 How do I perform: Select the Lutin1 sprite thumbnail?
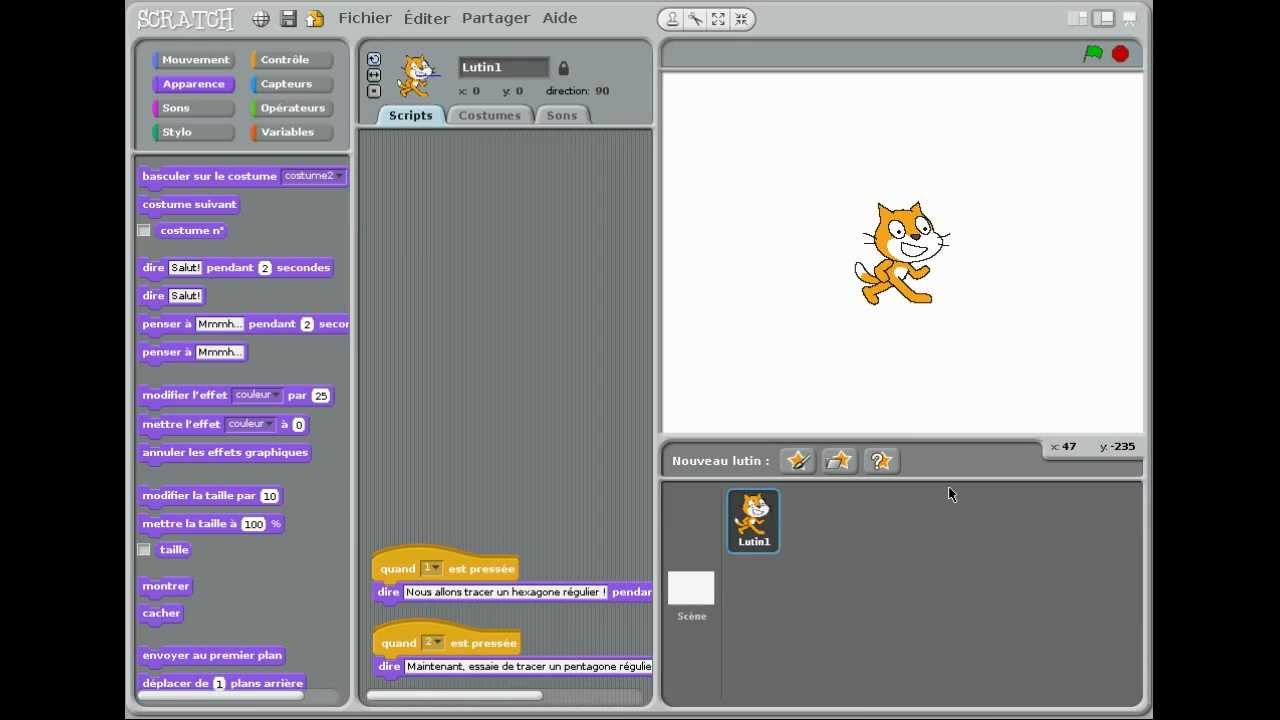point(754,520)
